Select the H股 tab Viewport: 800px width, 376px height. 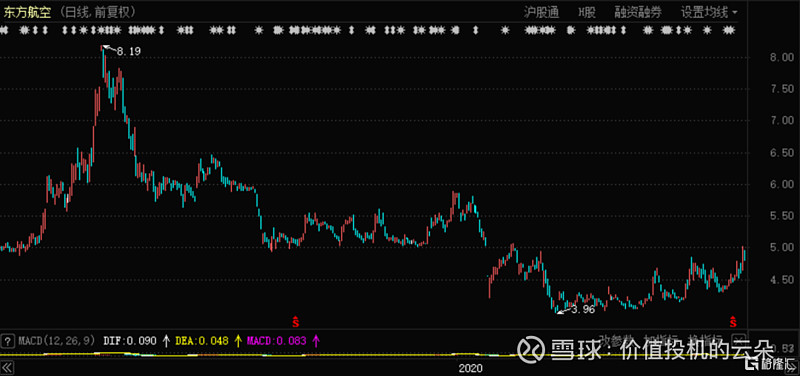(x=587, y=13)
